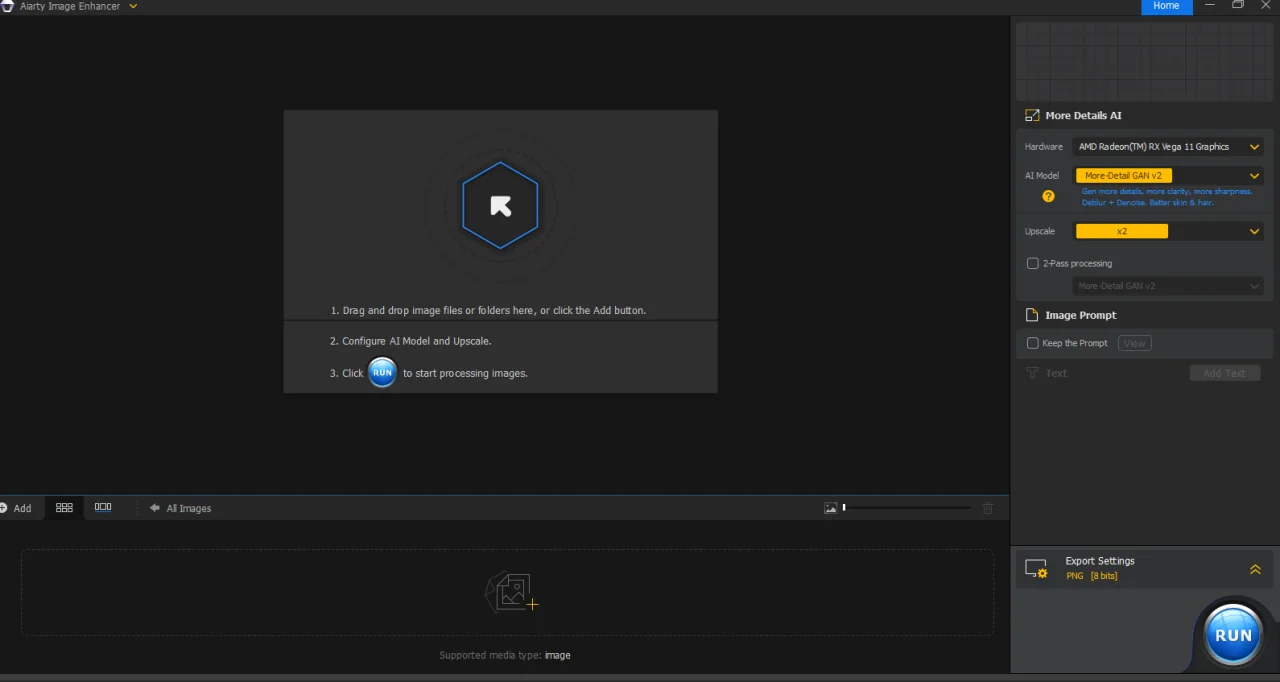
Task: Switch to filmstrip thumbnail view
Action: pos(103,508)
